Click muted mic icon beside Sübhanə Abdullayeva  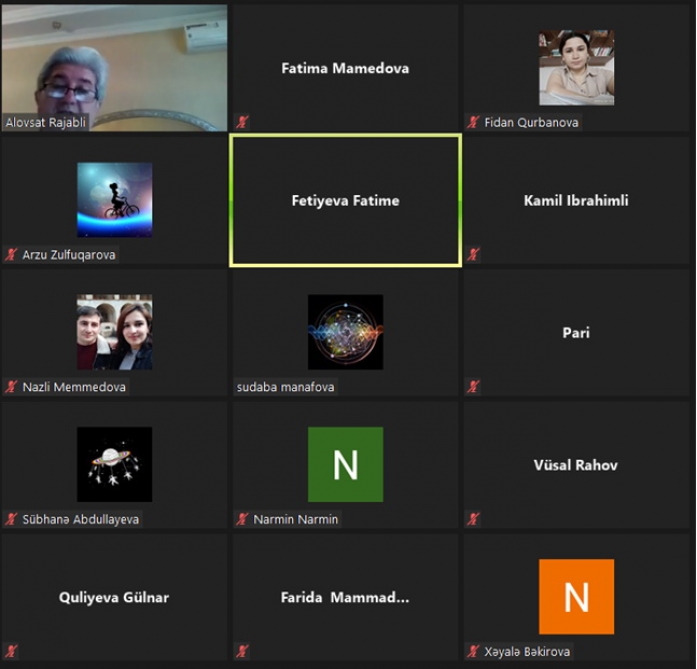point(11,519)
